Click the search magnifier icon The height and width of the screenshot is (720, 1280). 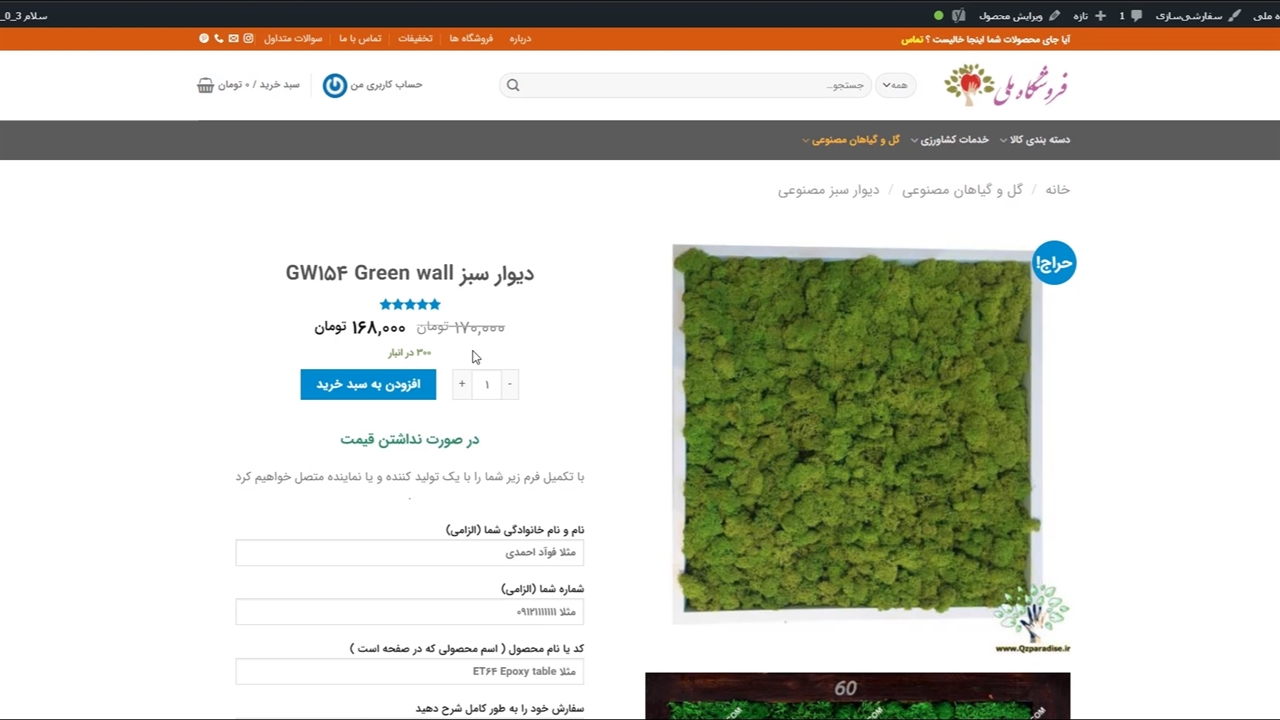pos(513,85)
